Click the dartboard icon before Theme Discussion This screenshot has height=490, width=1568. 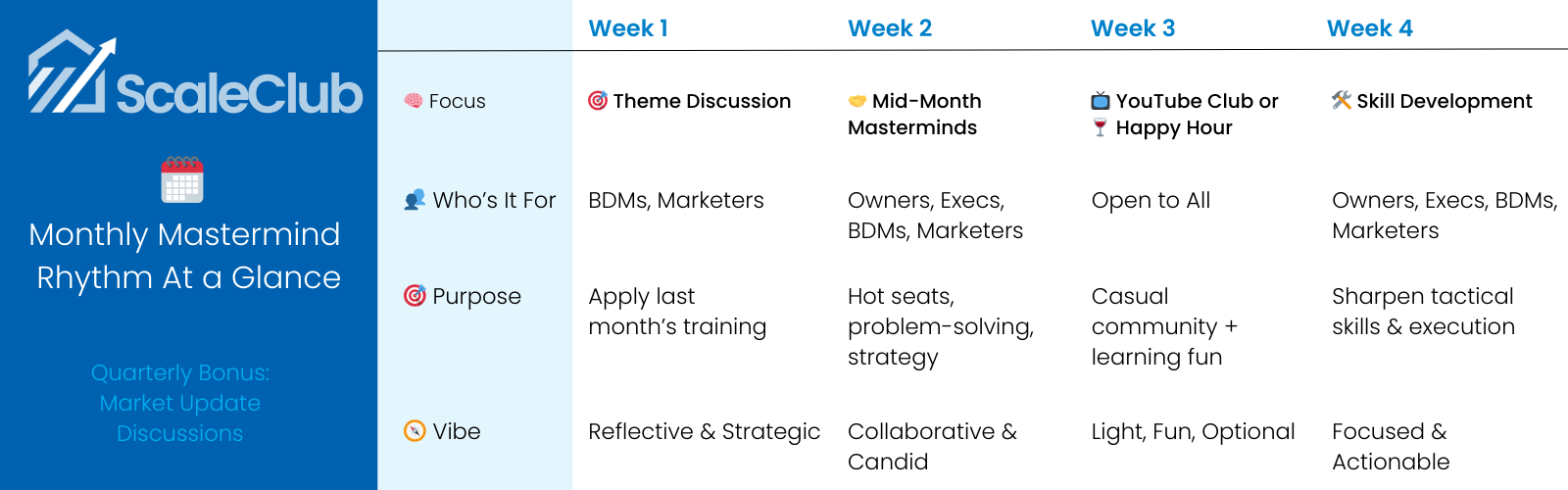coord(598,101)
